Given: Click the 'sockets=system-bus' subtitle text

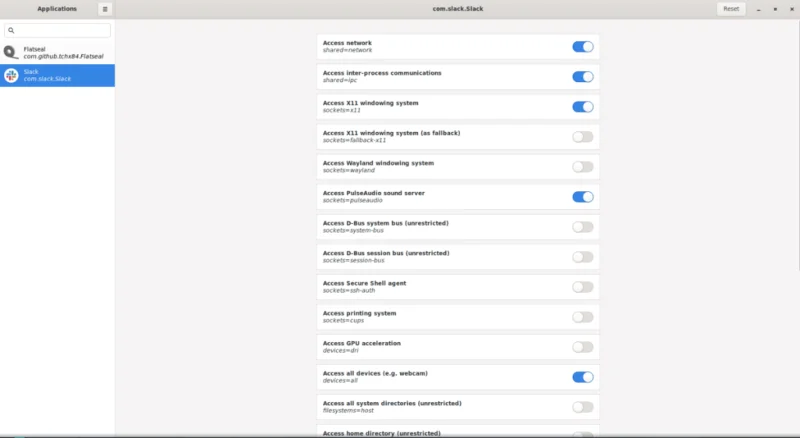Looking at the screenshot, I should tap(353, 231).
